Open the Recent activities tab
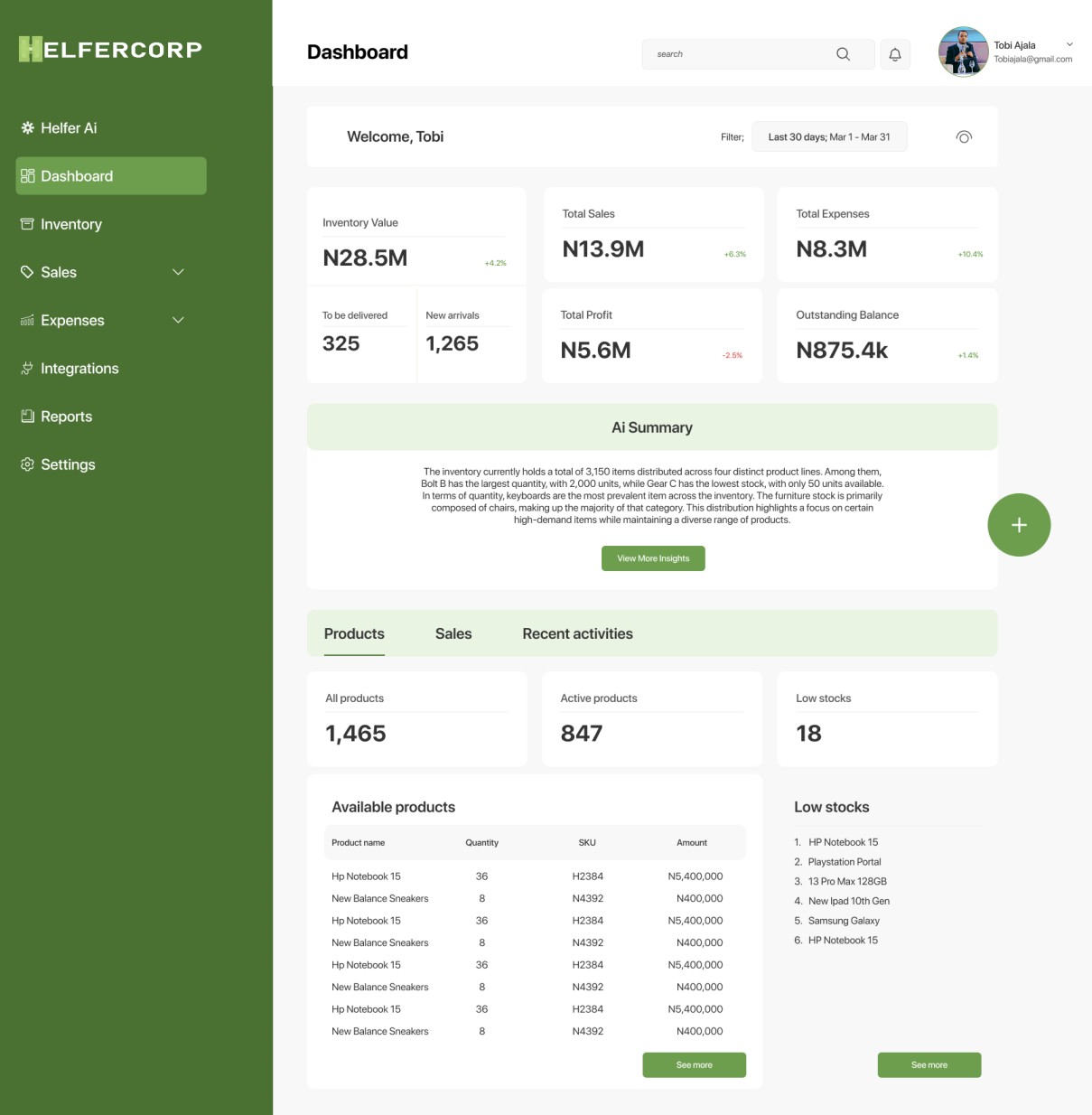Image resolution: width=1092 pixels, height=1115 pixels. (577, 633)
